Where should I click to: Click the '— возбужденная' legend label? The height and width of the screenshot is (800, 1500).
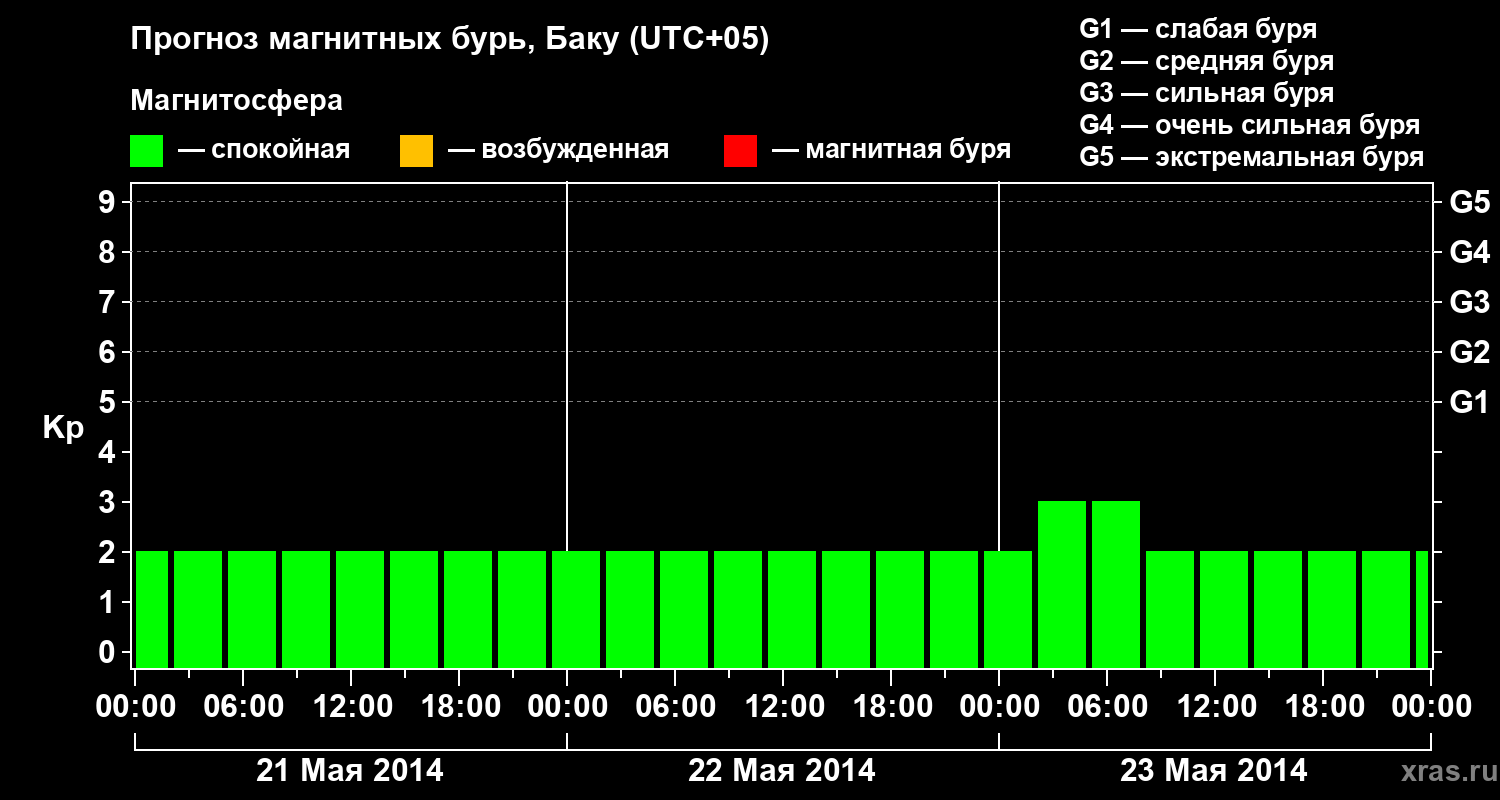(x=558, y=150)
